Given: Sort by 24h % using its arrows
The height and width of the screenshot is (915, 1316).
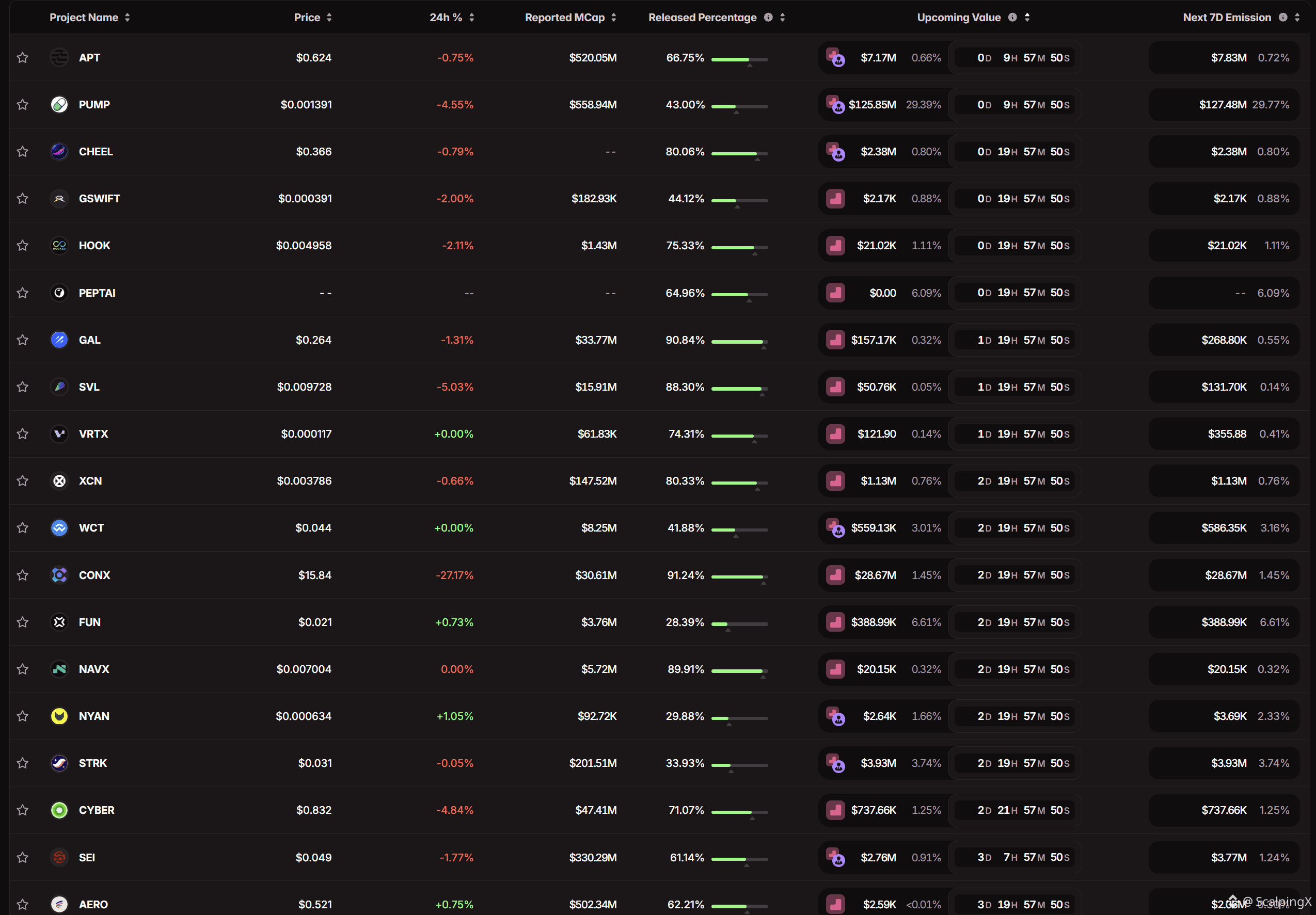Looking at the screenshot, I should tap(472, 17).
